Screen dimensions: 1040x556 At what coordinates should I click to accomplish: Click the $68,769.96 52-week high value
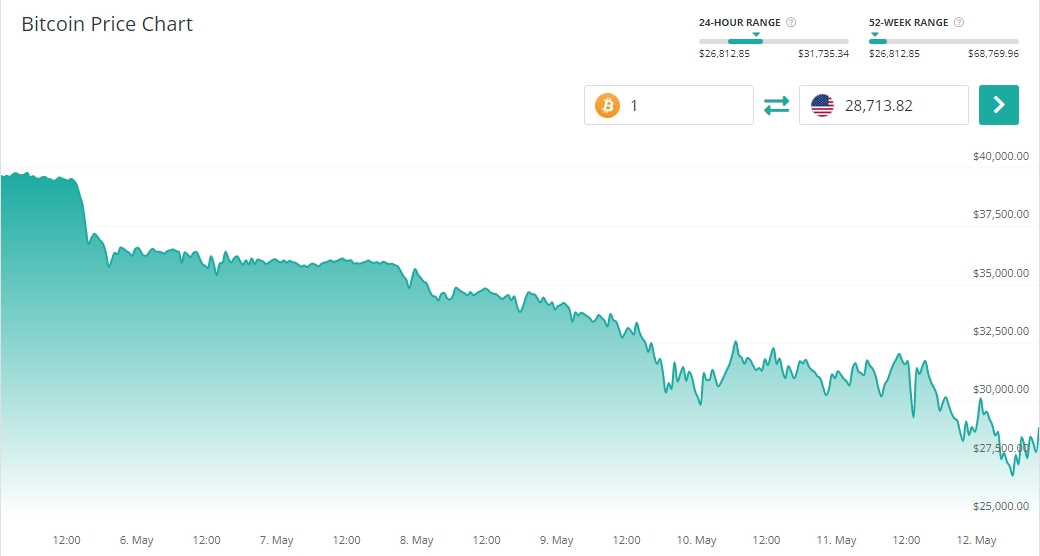[993, 53]
